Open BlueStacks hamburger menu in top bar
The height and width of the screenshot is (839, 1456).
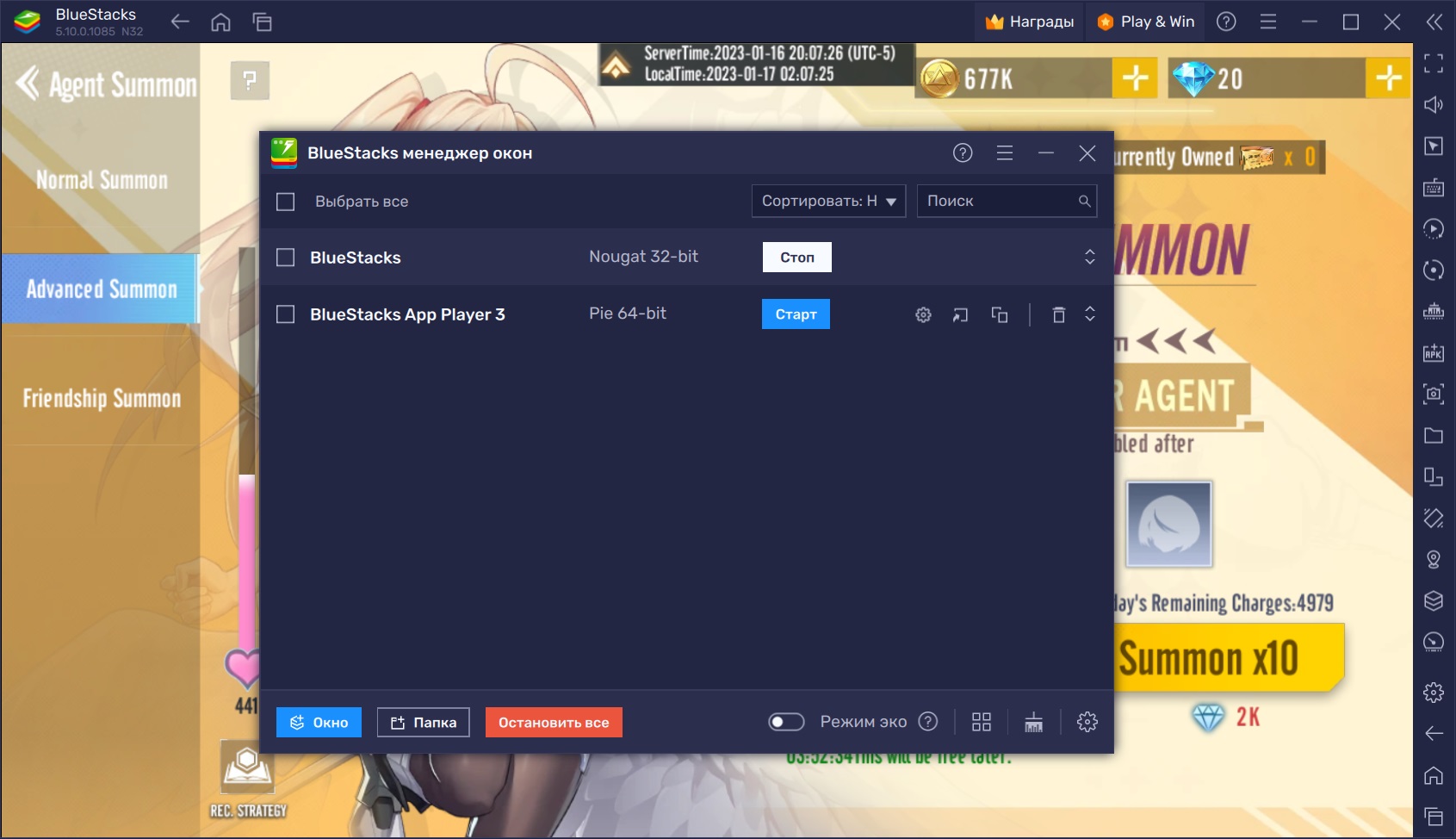1268,22
